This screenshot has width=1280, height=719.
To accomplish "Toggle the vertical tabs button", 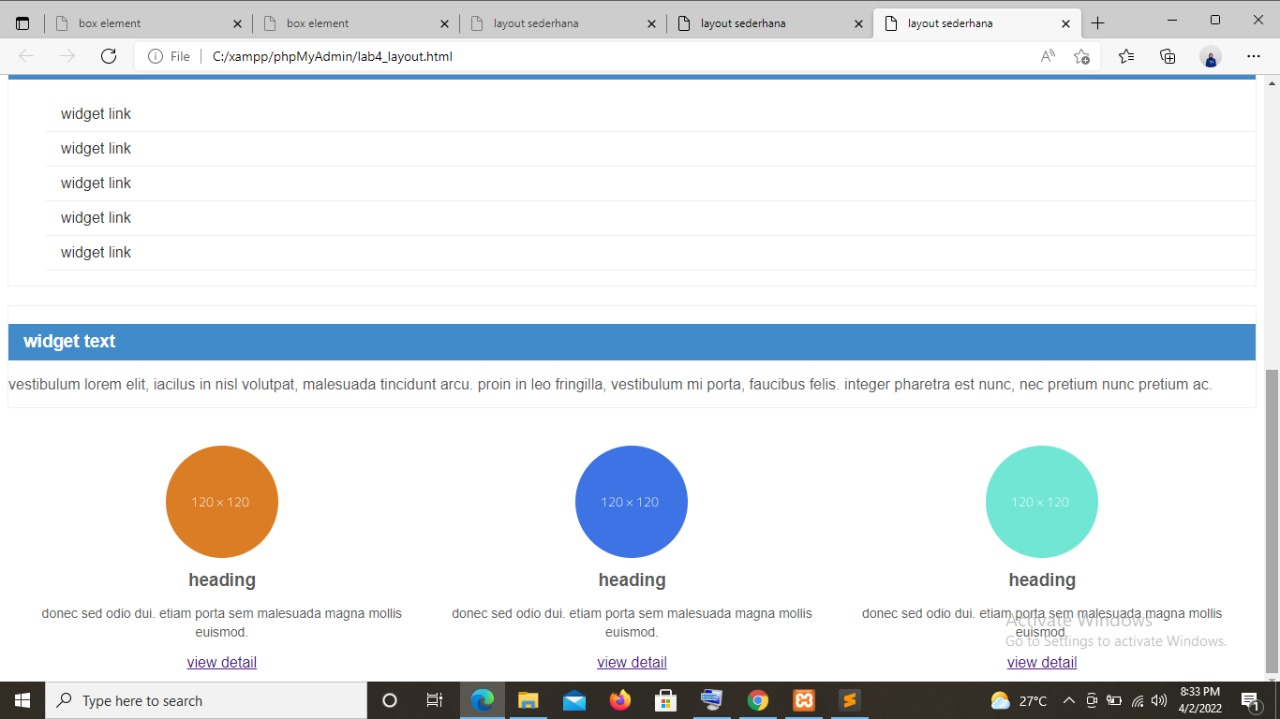I will pyautogui.click(x=22, y=21).
